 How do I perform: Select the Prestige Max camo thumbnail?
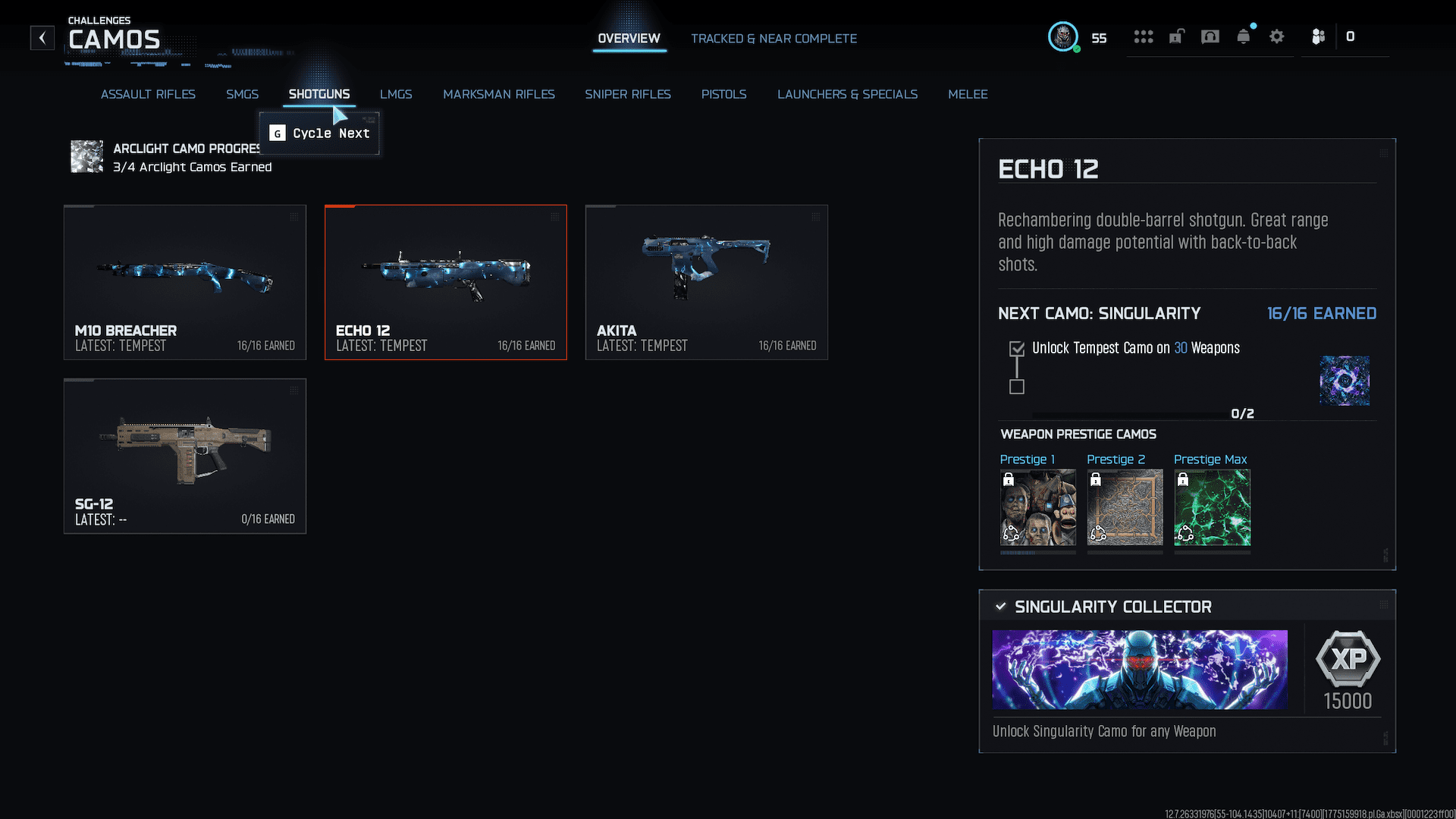click(1212, 507)
